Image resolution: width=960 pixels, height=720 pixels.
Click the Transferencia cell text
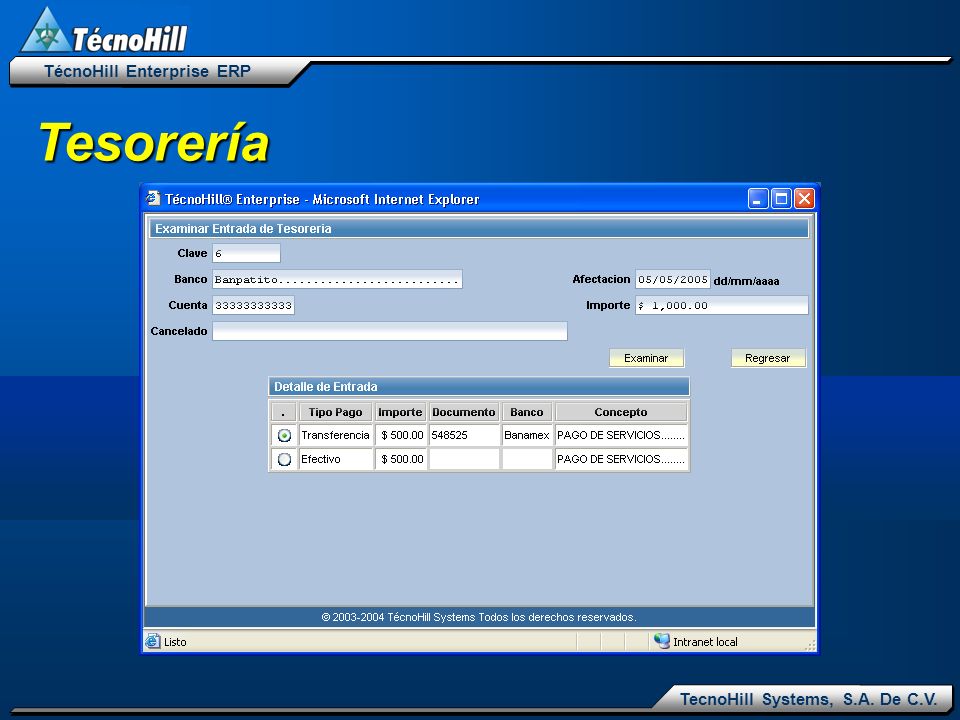336,435
